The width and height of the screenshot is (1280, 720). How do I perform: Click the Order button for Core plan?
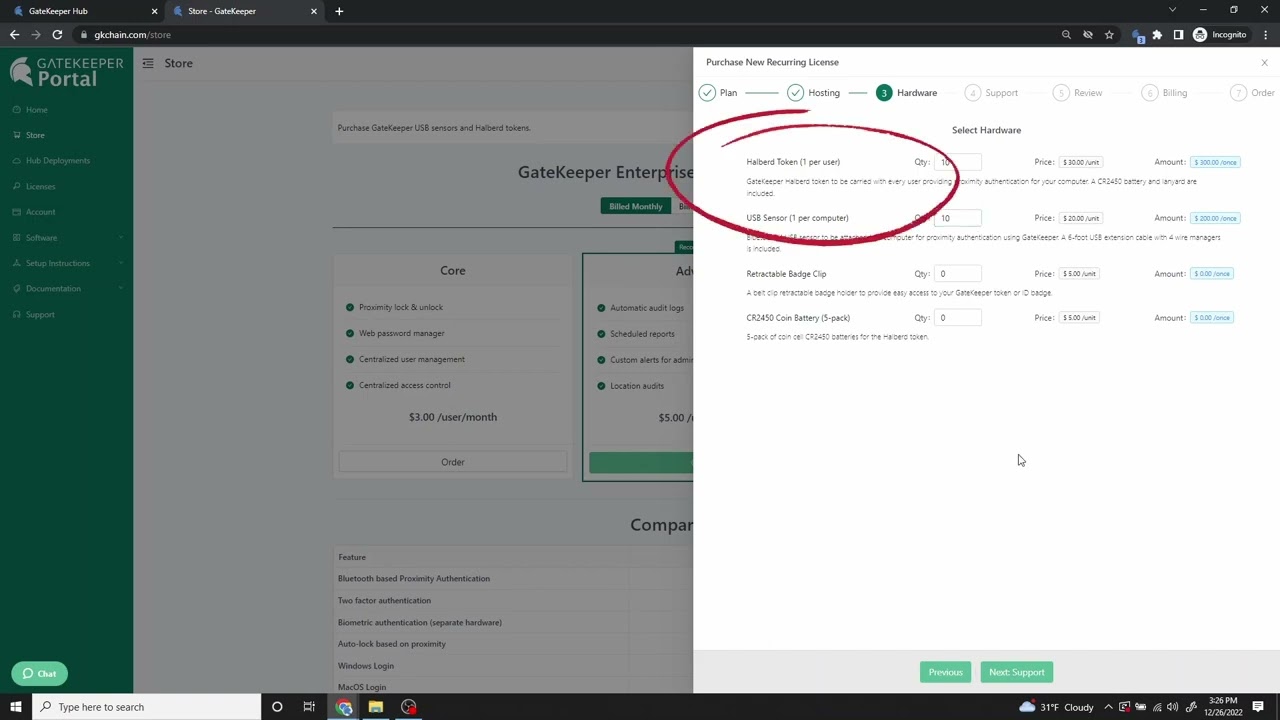click(453, 462)
